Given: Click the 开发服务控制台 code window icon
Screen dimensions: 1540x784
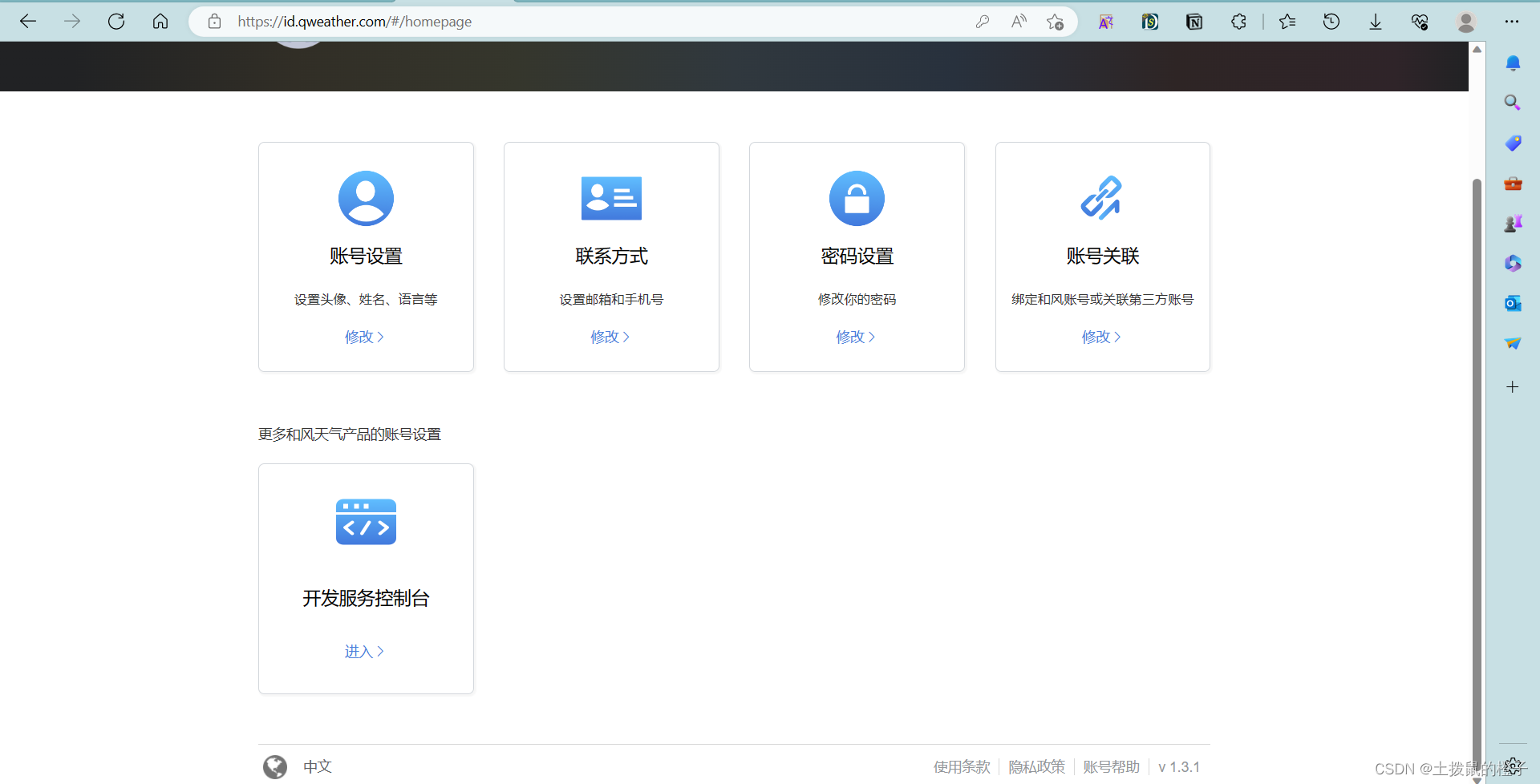Looking at the screenshot, I should [x=366, y=522].
